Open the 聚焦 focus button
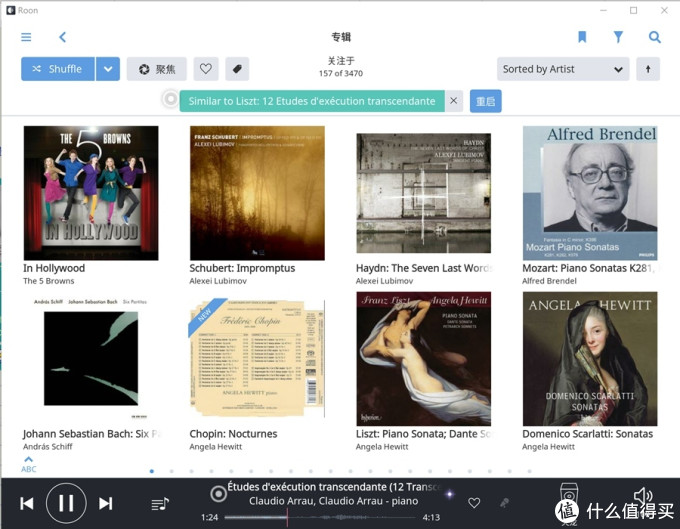This screenshot has width=680, height=529. pos(157,69)
